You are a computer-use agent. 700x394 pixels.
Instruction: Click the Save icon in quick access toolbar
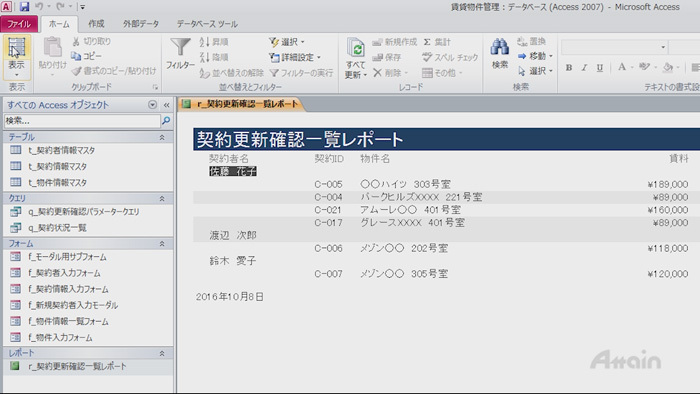[24, 7]
